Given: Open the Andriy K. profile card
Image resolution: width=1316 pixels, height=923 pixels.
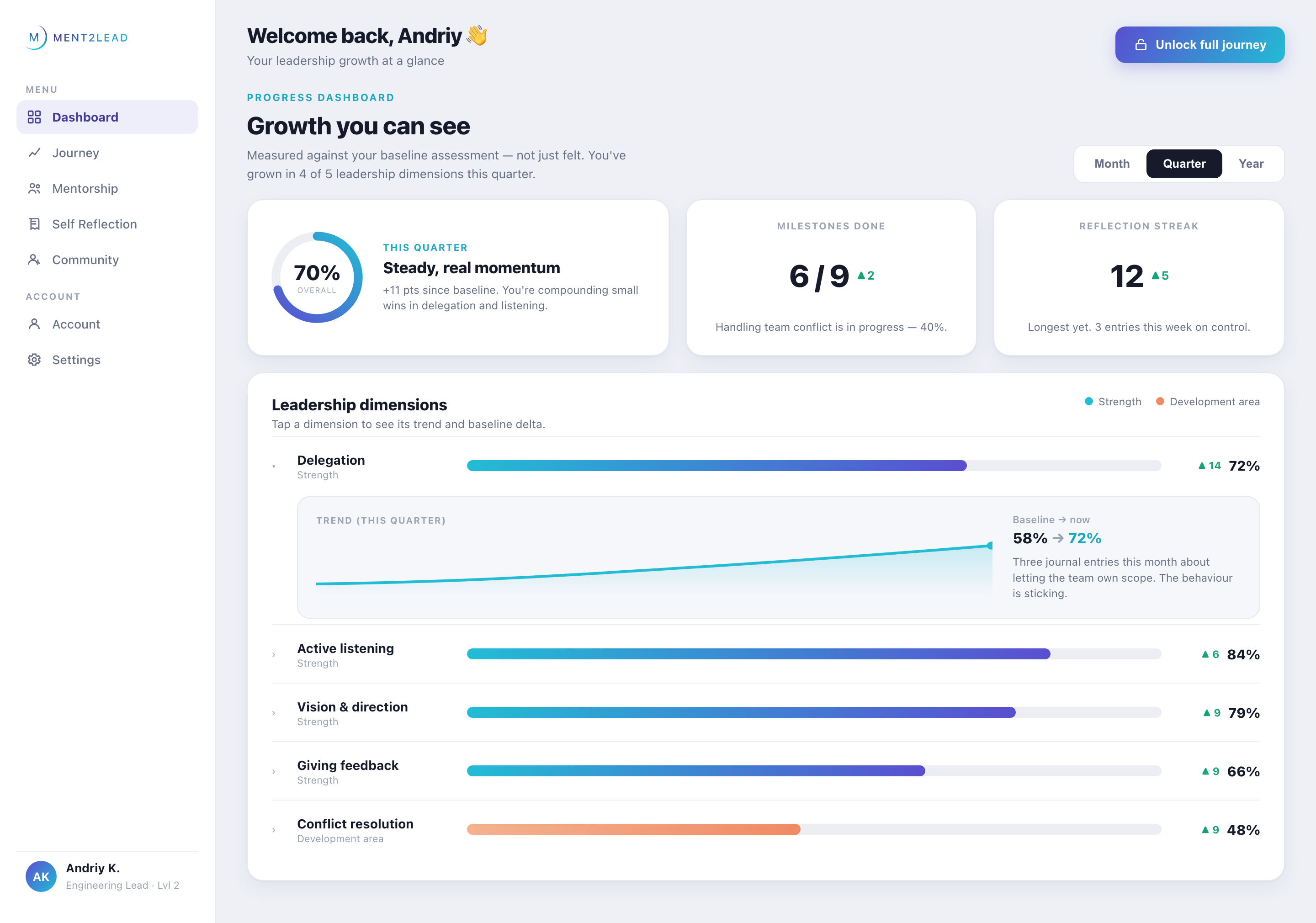Looking at the screenshot, I should tap(107, 876).
